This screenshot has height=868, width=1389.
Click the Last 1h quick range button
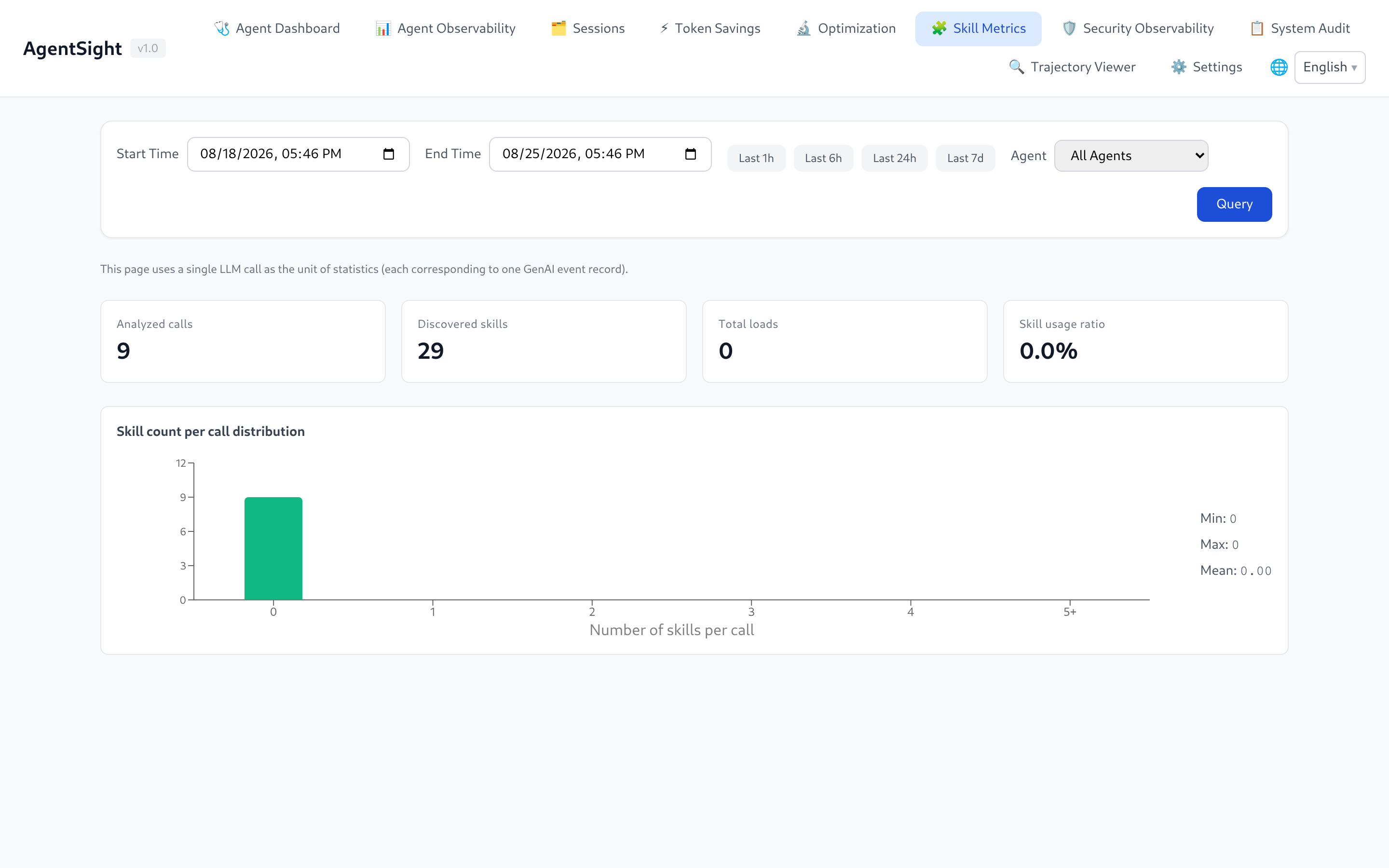point(756,158)
